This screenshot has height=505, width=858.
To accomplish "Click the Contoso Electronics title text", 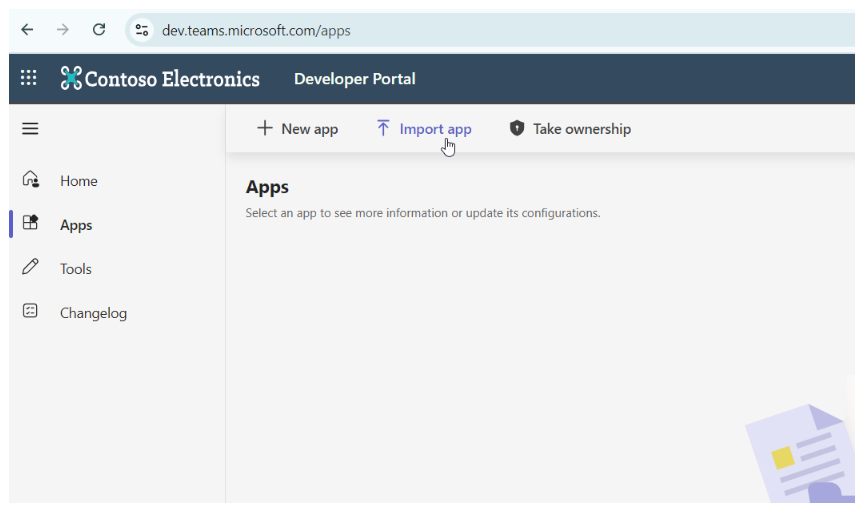I will (x=172, y=79).
